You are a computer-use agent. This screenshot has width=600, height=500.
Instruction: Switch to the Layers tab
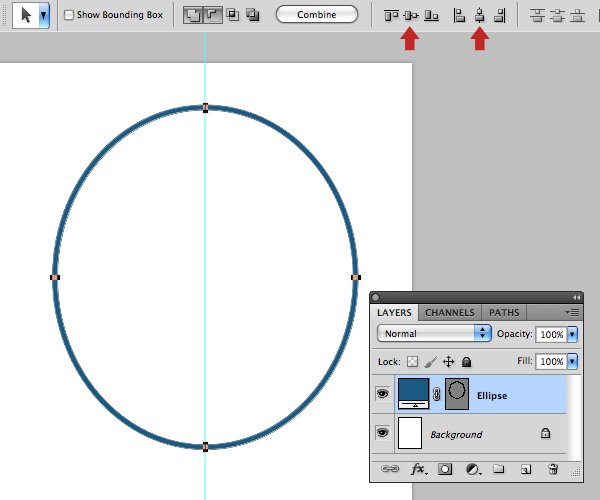394,313
